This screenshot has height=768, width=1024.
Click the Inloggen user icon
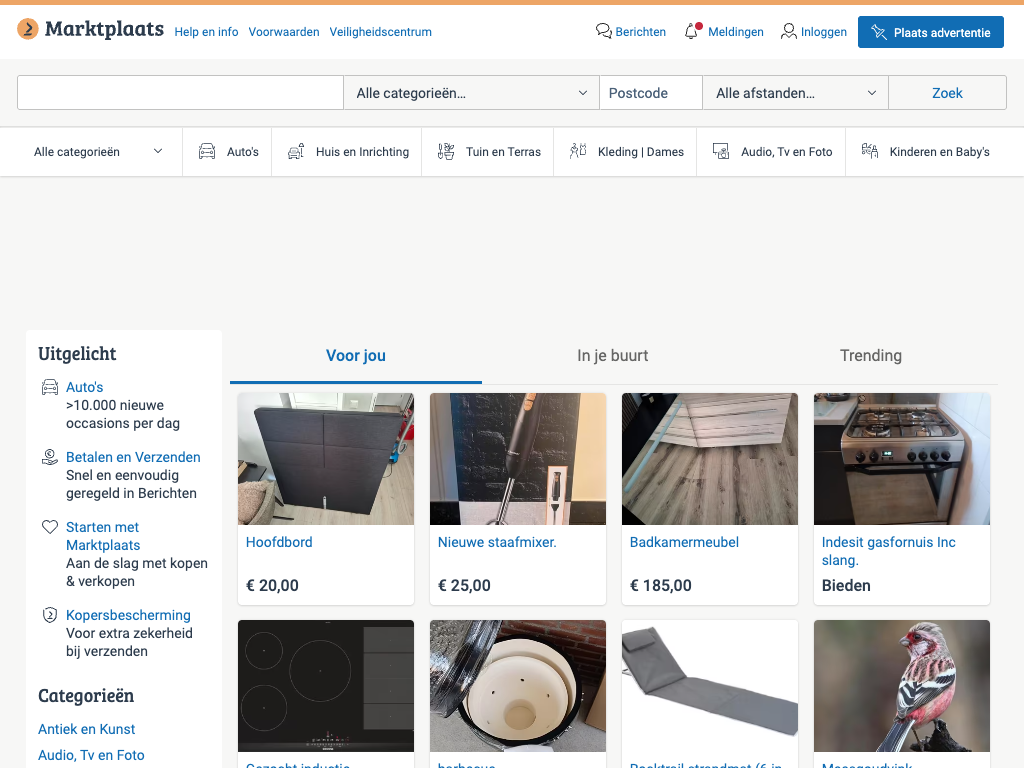[x=789, y=32]
